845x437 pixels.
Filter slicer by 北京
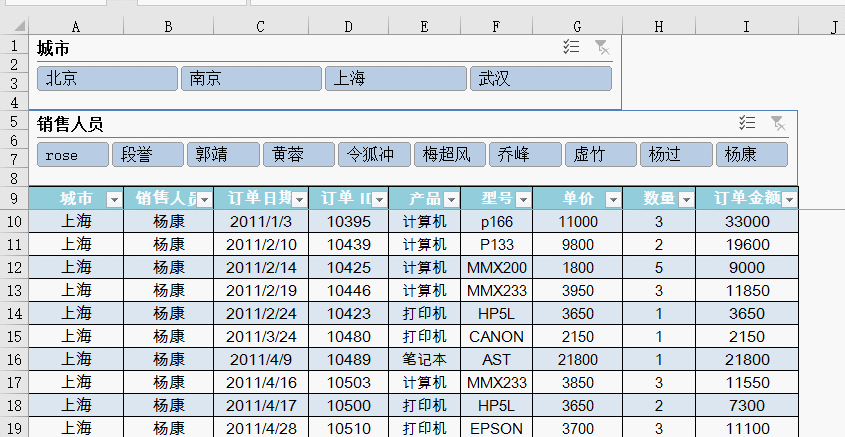[107, 79]
